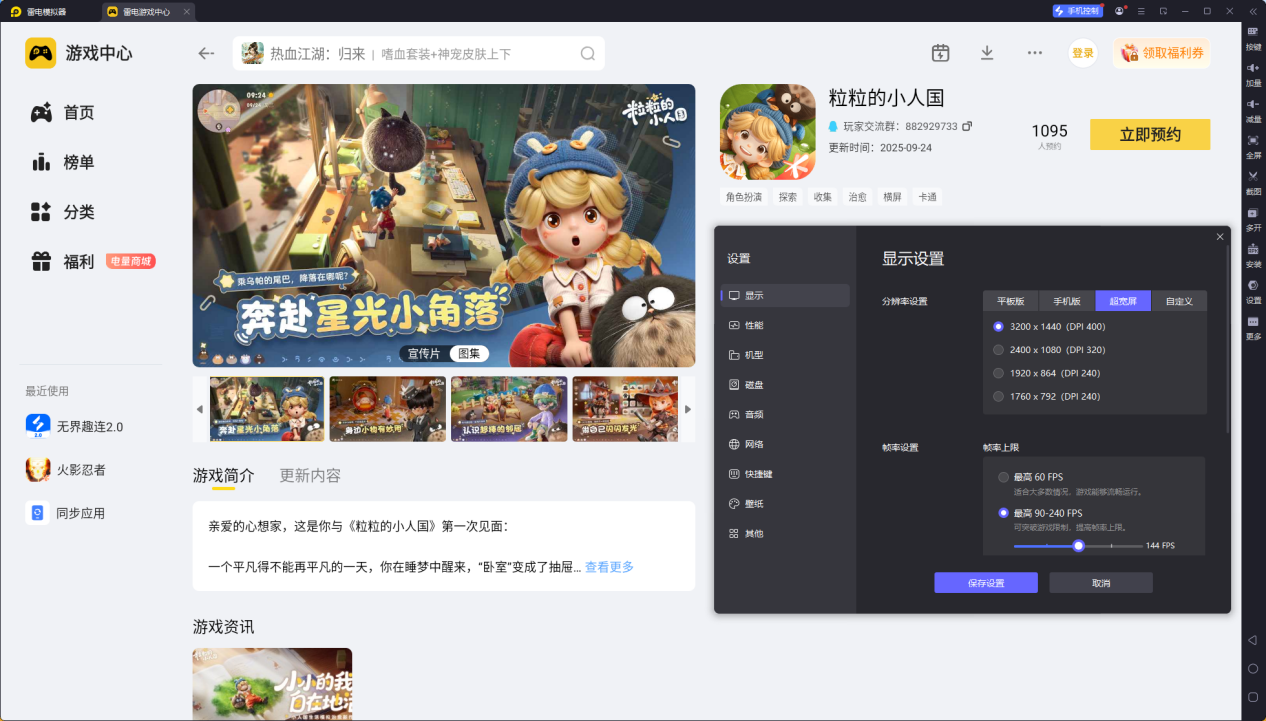The height and width of the screenshot is (721, 1266).
Task: Open 机型 device model settings category
Action: [785, 355]
